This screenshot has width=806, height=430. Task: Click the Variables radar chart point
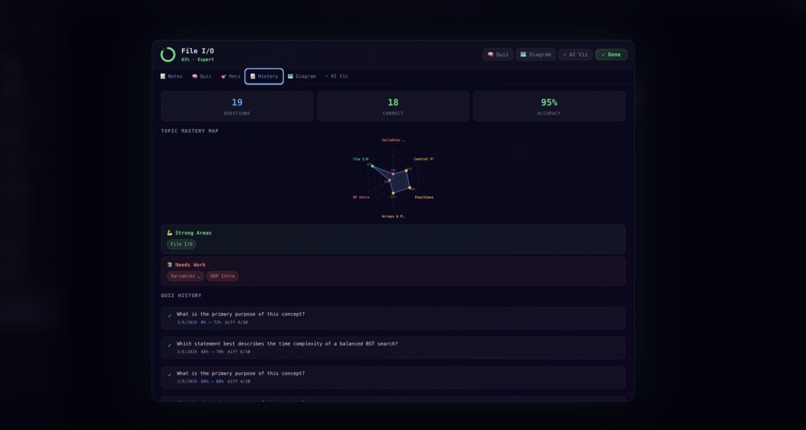pyautogui.click(x=393, y=174)
